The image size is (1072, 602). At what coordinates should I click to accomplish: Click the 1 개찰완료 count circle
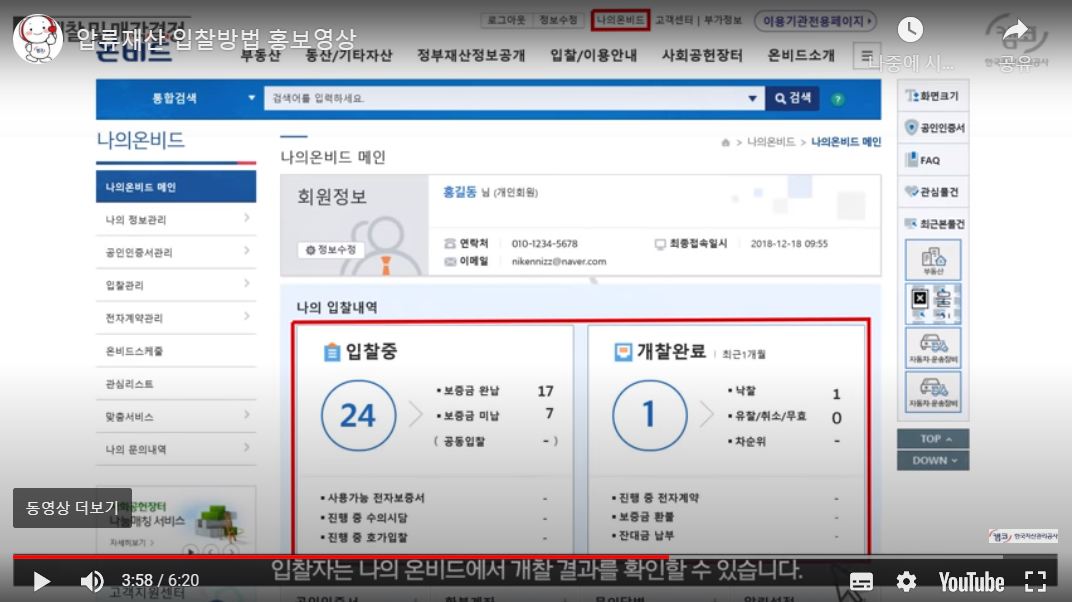pos(649,415)
